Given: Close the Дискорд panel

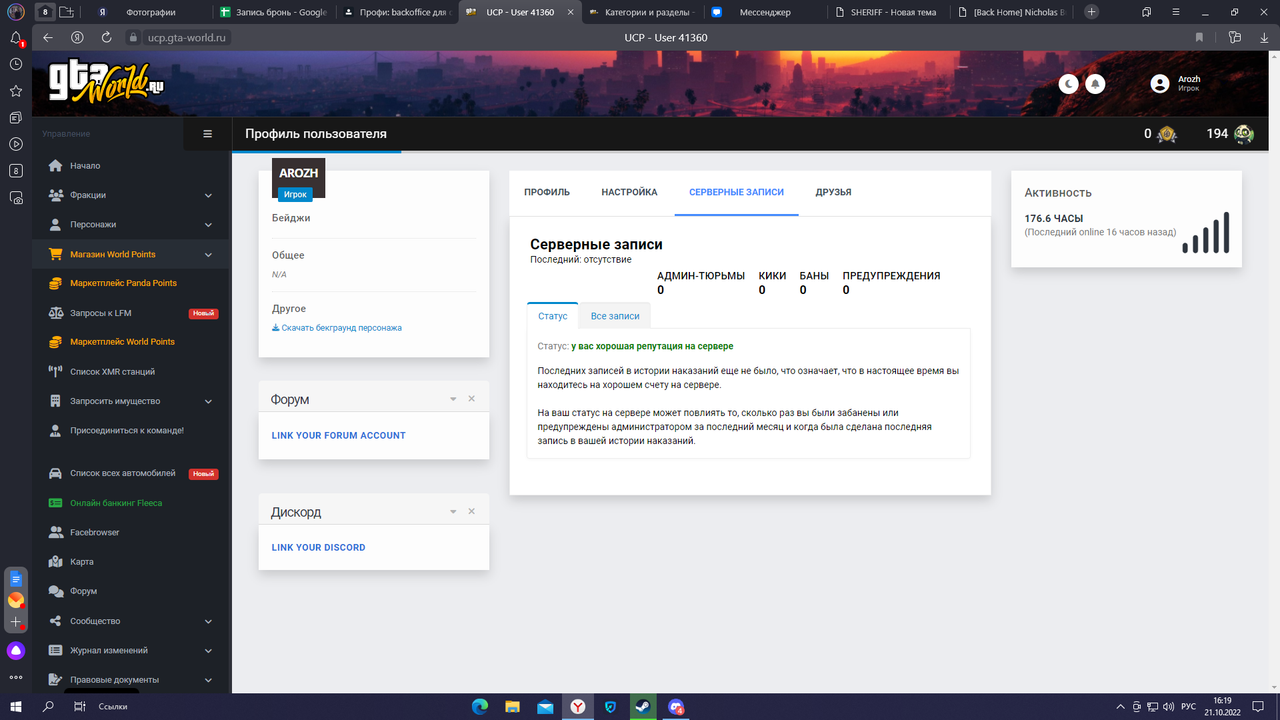Looking at the screenshot, I should click(x=472, y=512).
